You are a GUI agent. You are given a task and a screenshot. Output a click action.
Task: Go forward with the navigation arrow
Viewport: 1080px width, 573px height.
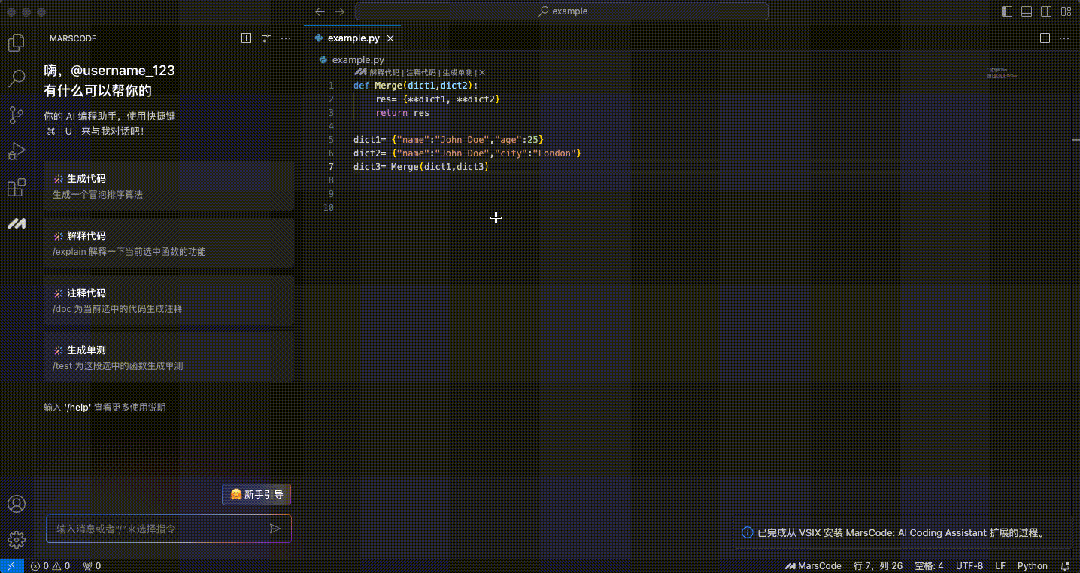pyautogui.click(x=340, y=11)
